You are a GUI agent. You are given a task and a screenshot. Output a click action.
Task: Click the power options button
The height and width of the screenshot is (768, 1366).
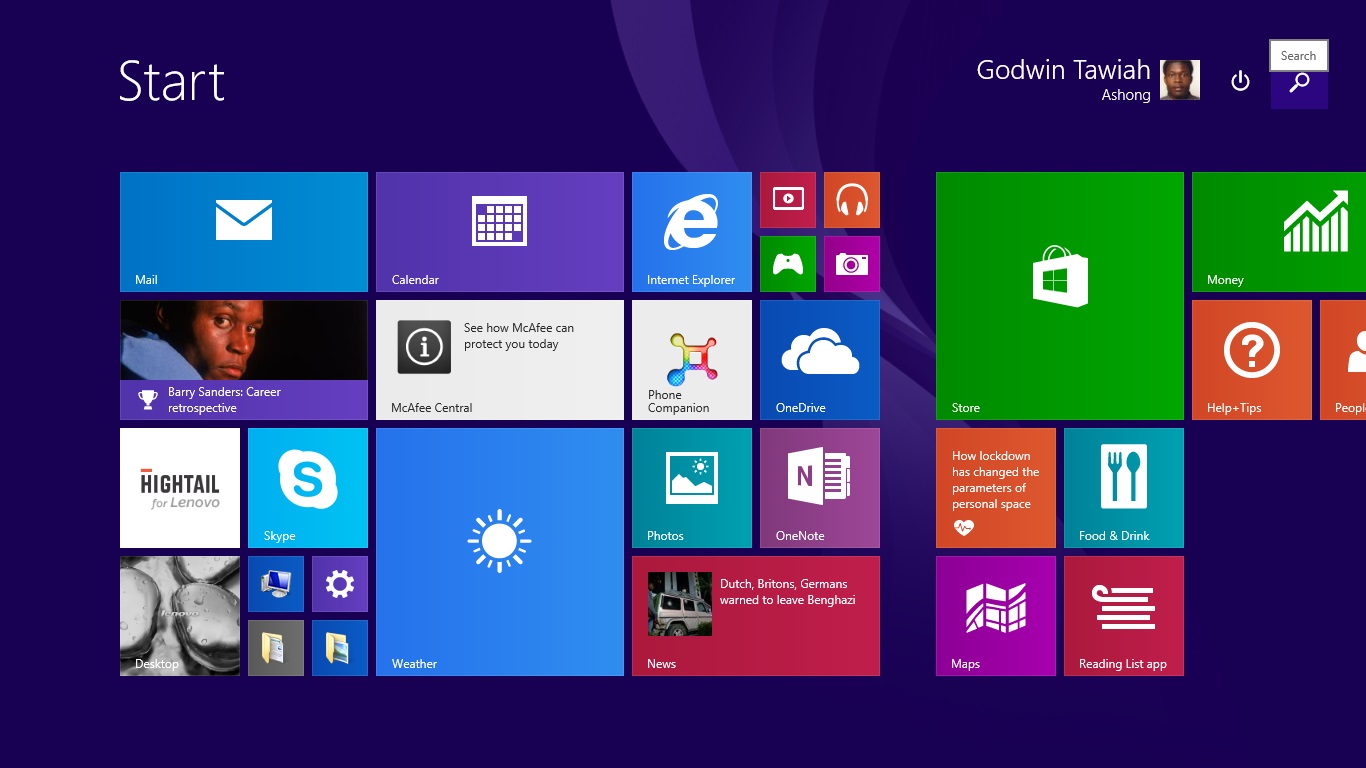click(x=1240, y=81)
